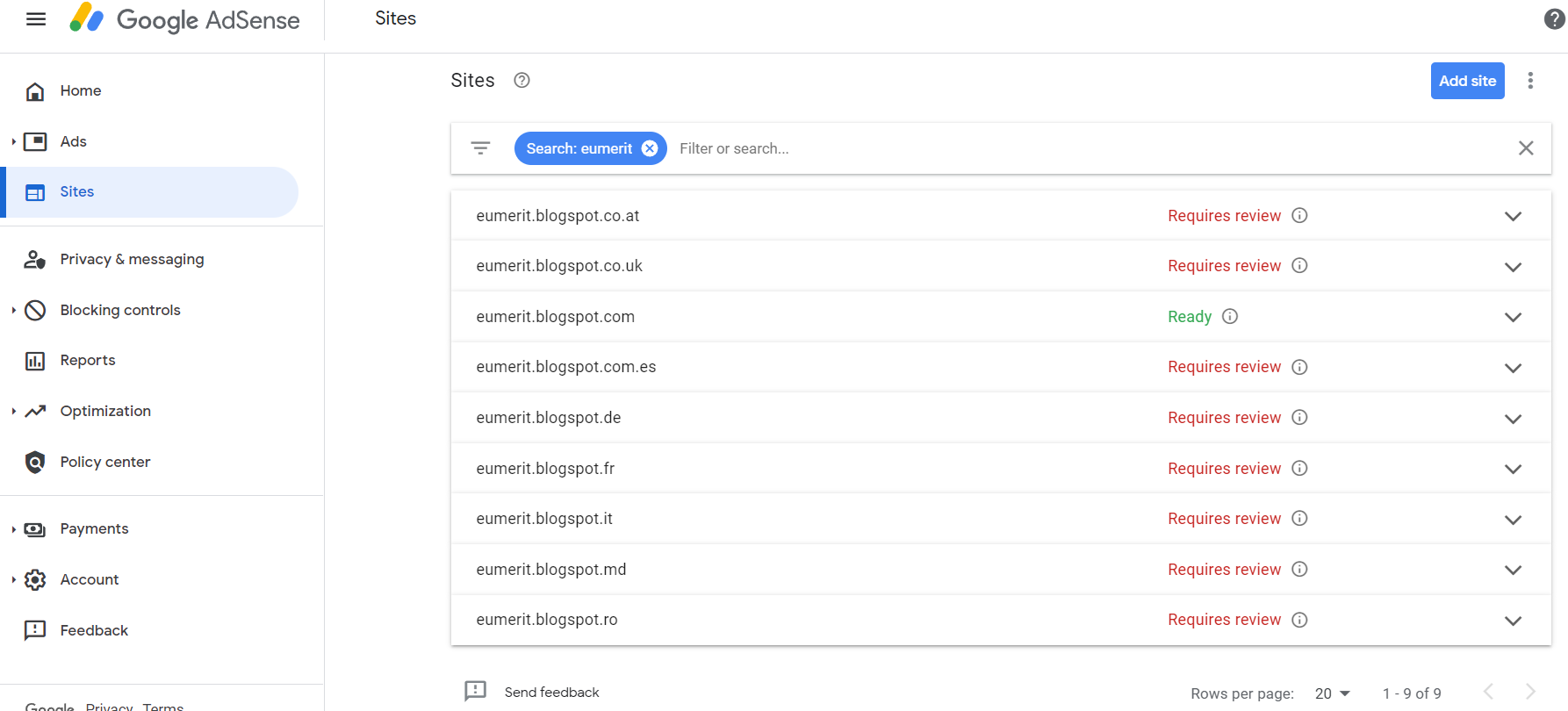Viewport: 1568px width, 711px height.
Task: Expand the Payments sidebar section
Action: (14, 529)
